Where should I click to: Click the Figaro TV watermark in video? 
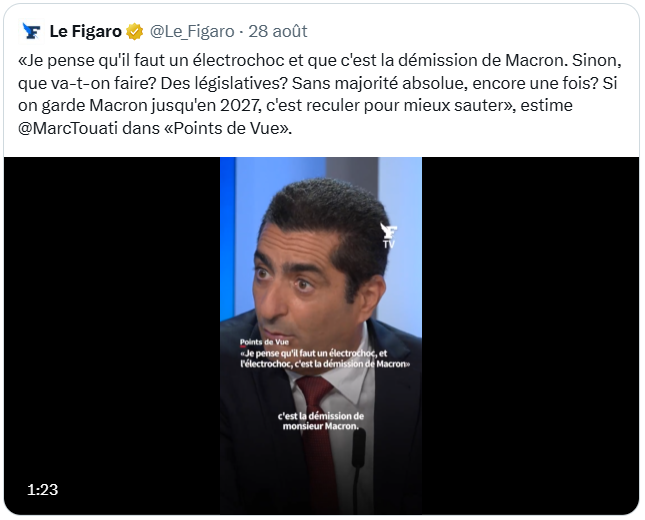click(388, 236)
